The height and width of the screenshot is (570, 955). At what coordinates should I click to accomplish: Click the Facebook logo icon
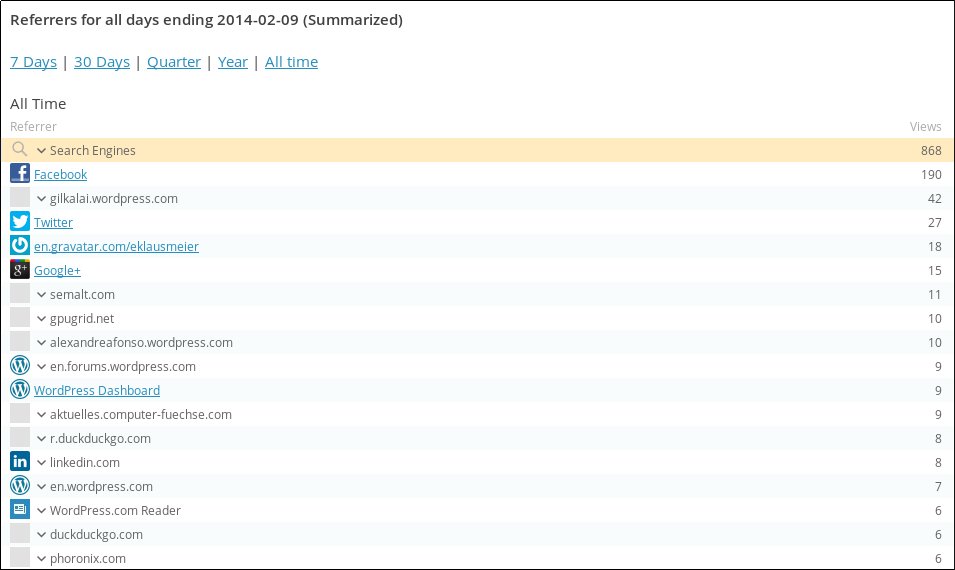click(x=20, y=174)
